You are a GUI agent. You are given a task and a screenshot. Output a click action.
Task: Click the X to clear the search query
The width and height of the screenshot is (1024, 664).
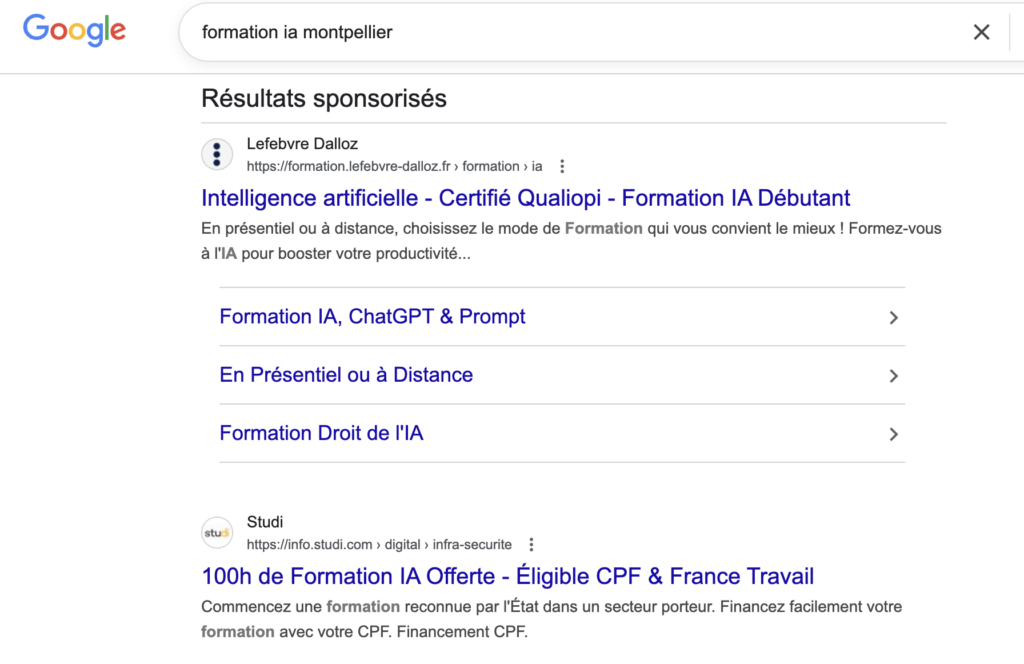click(981, 31)
